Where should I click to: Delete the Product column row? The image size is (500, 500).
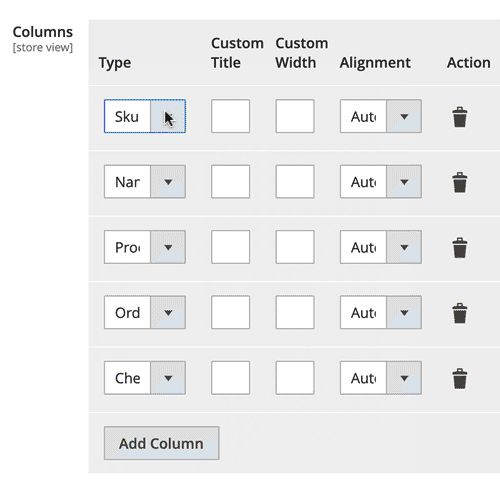click(x=460, y=247)
